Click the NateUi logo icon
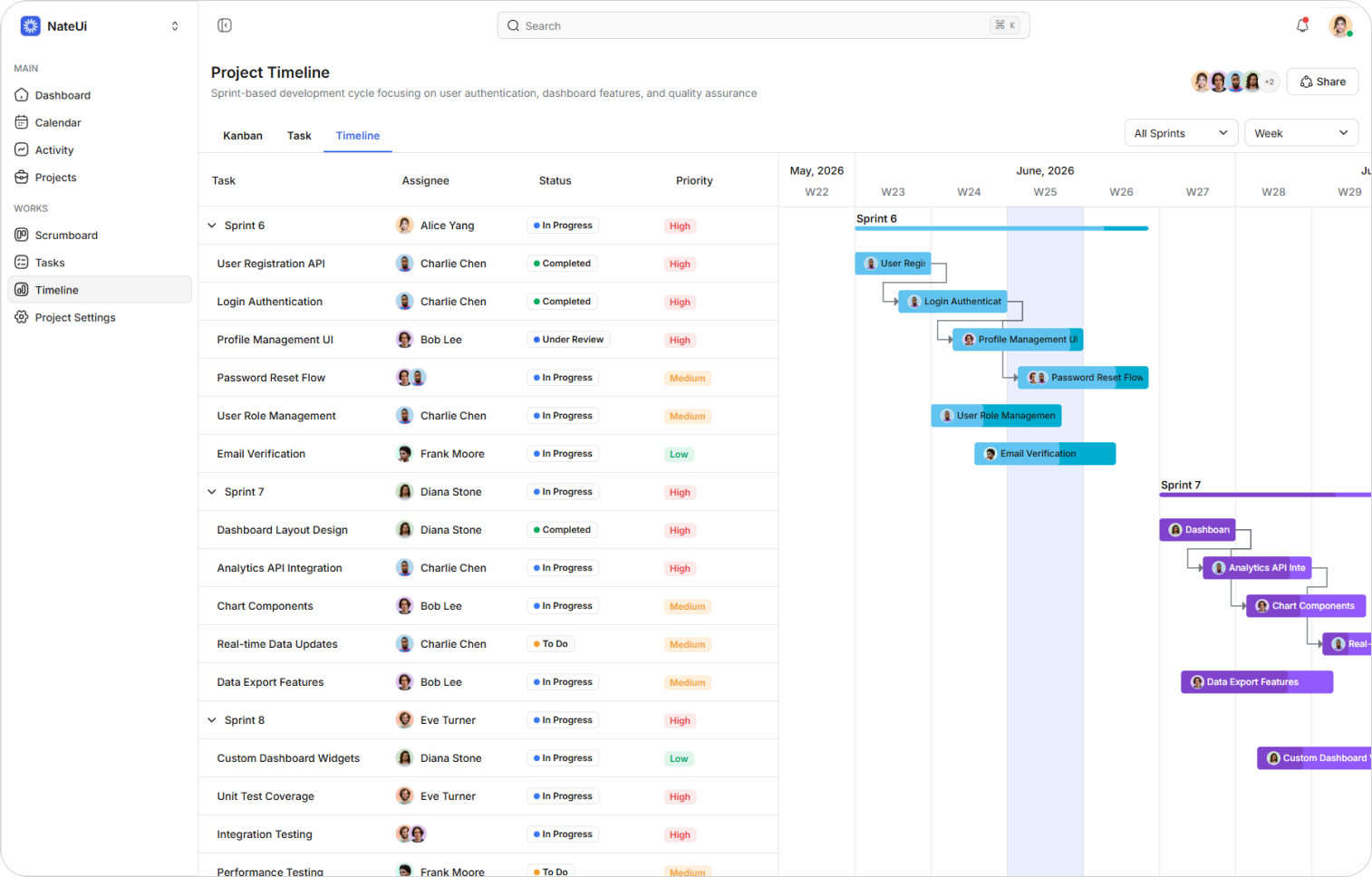 click(31, 26)
